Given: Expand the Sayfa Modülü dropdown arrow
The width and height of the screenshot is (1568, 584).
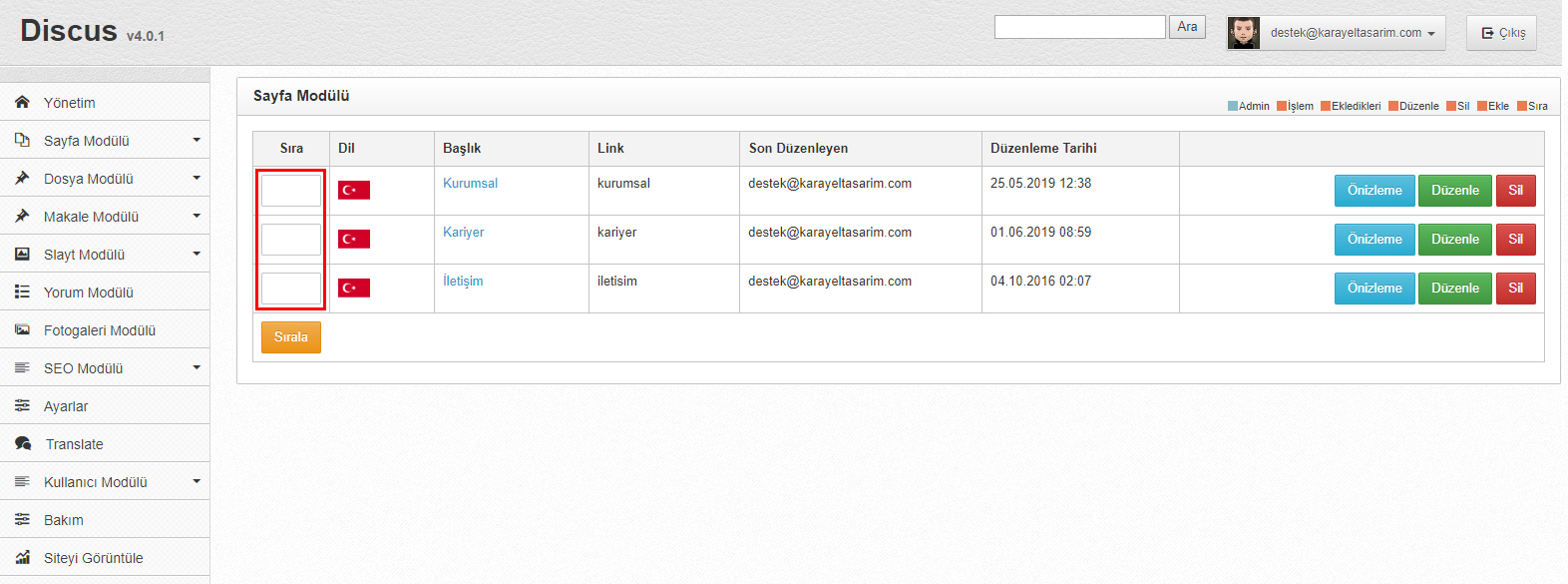Looking at the screenshot, I should coord(196,140).
